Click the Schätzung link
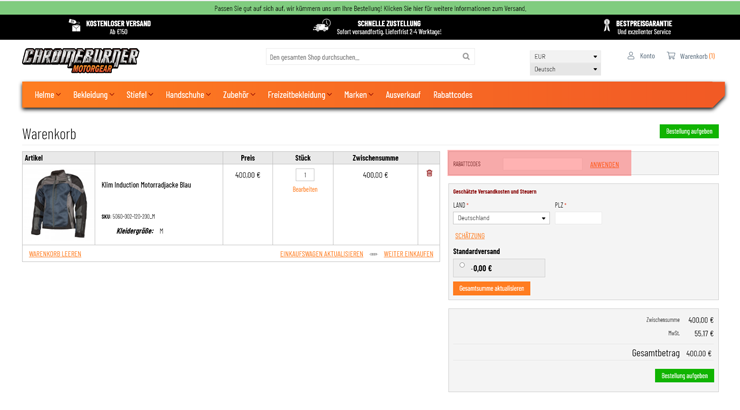The height and width of the screenshot is (410, 740). 470,236
